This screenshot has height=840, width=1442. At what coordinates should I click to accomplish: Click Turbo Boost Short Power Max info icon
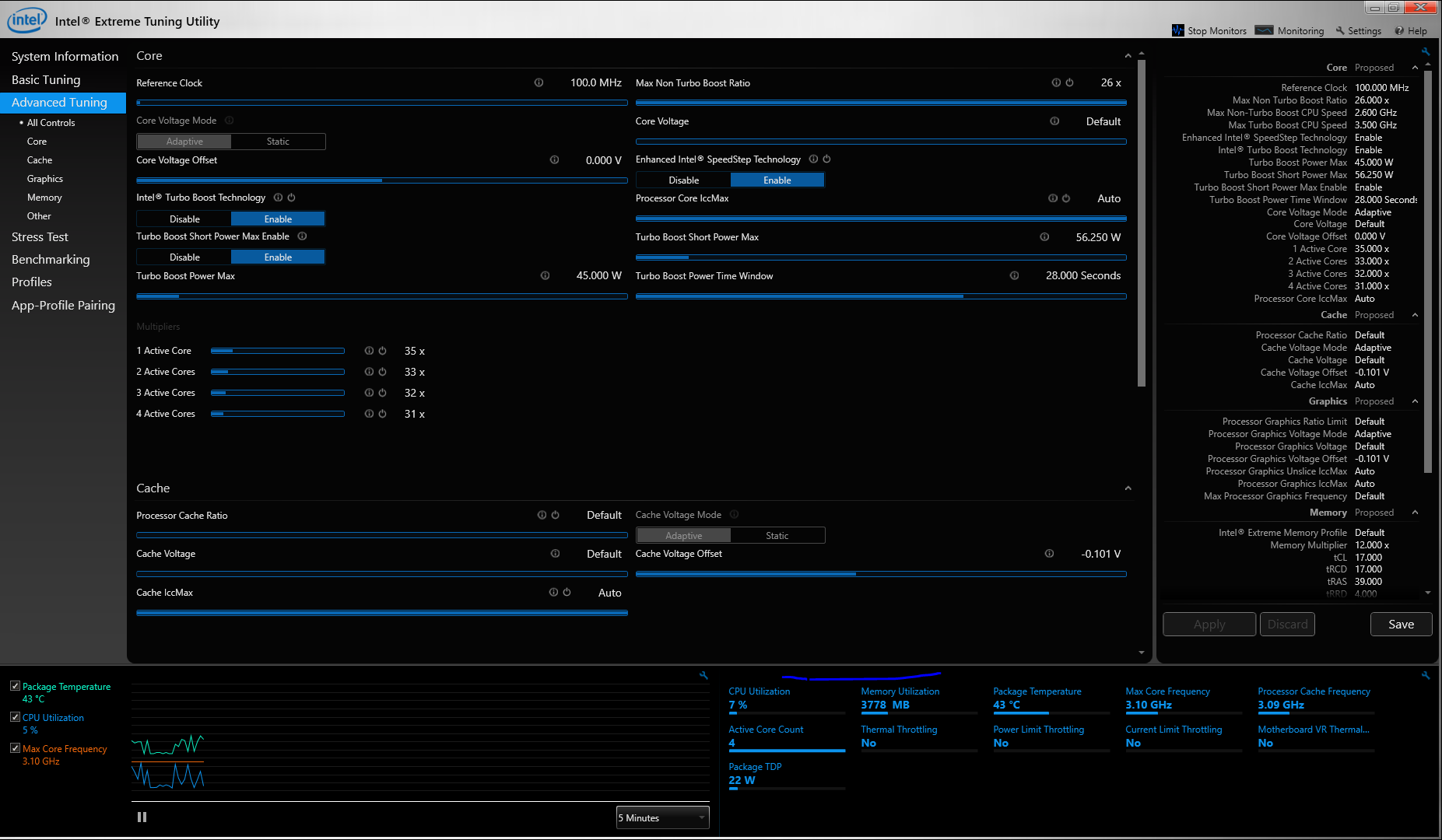click(1044, 237)
